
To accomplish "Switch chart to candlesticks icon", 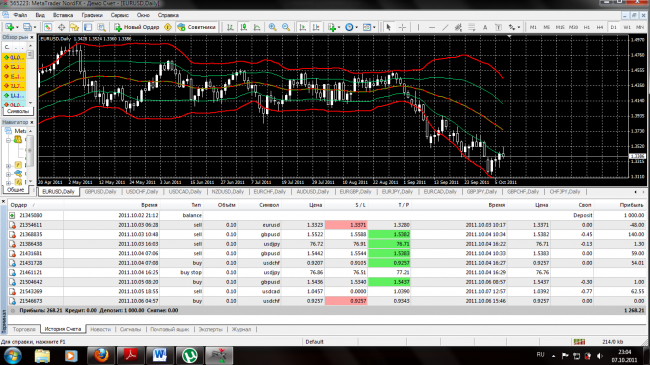I will [244, 27].
